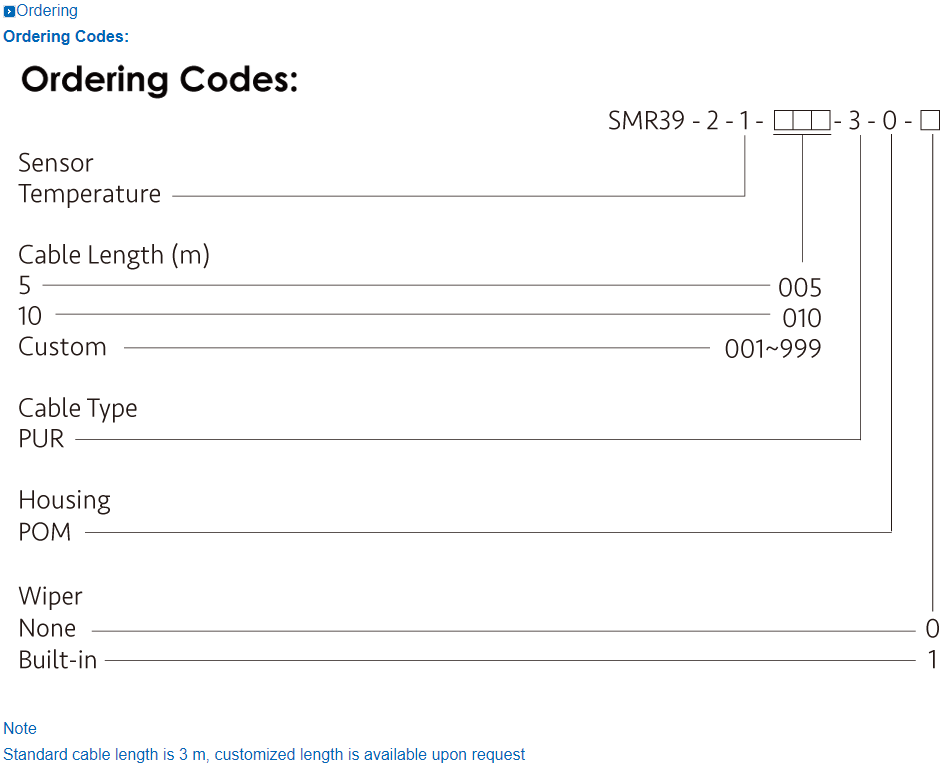The height and width of the screenshot is (771, 948).
Task: Click the bold Ordering Codes: diagram title
Action: [159, 80]
